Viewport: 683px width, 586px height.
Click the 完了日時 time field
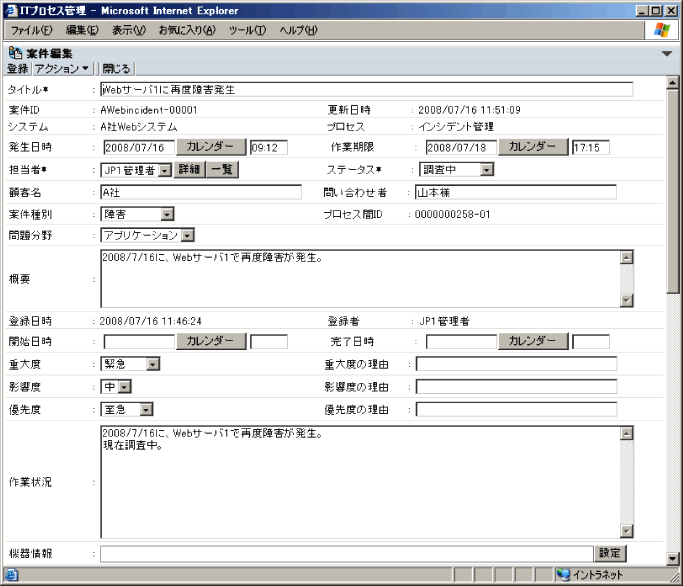point(591,342)
